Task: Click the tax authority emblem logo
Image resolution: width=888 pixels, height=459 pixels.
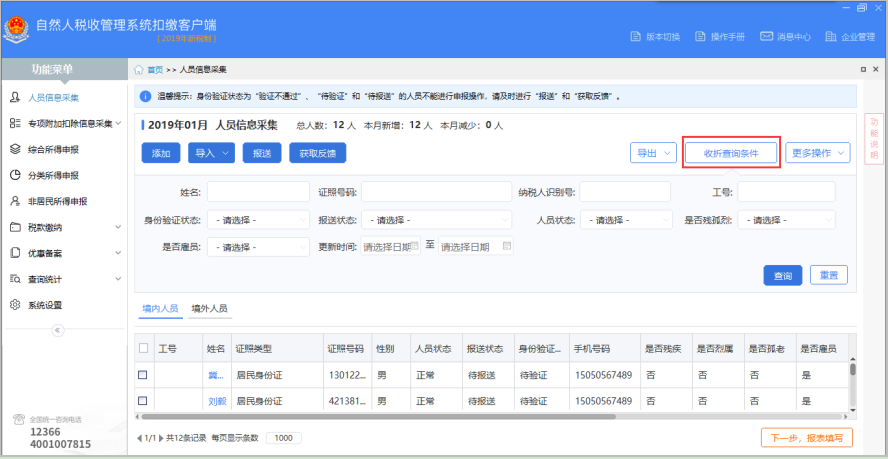Action: 16,31
